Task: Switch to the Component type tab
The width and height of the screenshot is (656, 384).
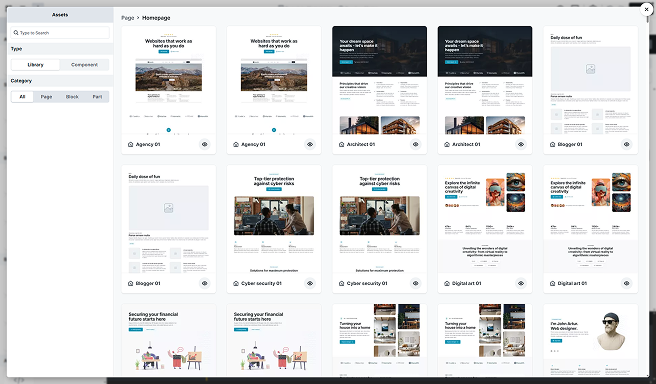Action: (x=84, y=65)
